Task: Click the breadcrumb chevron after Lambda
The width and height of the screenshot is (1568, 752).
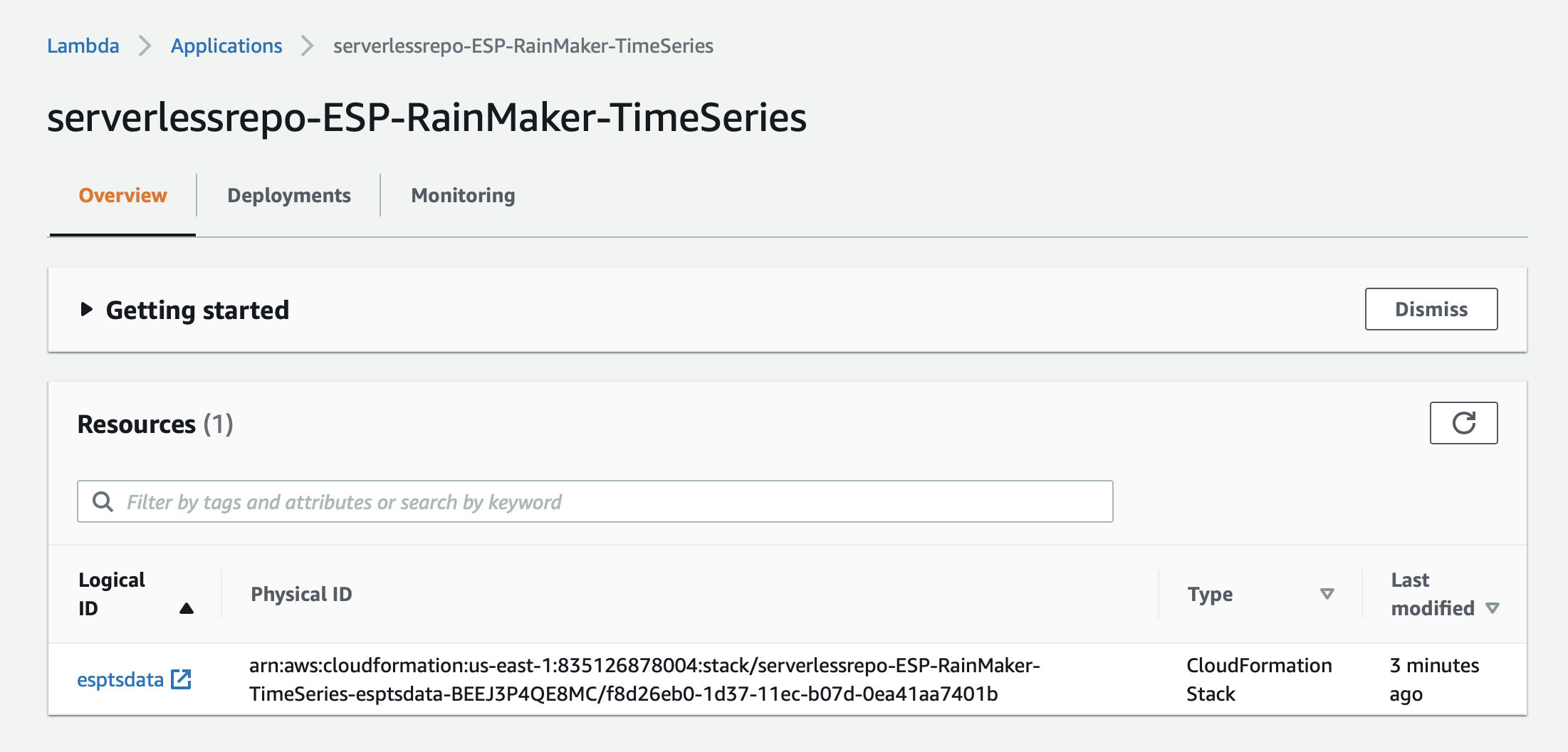Action: (145, 46)
